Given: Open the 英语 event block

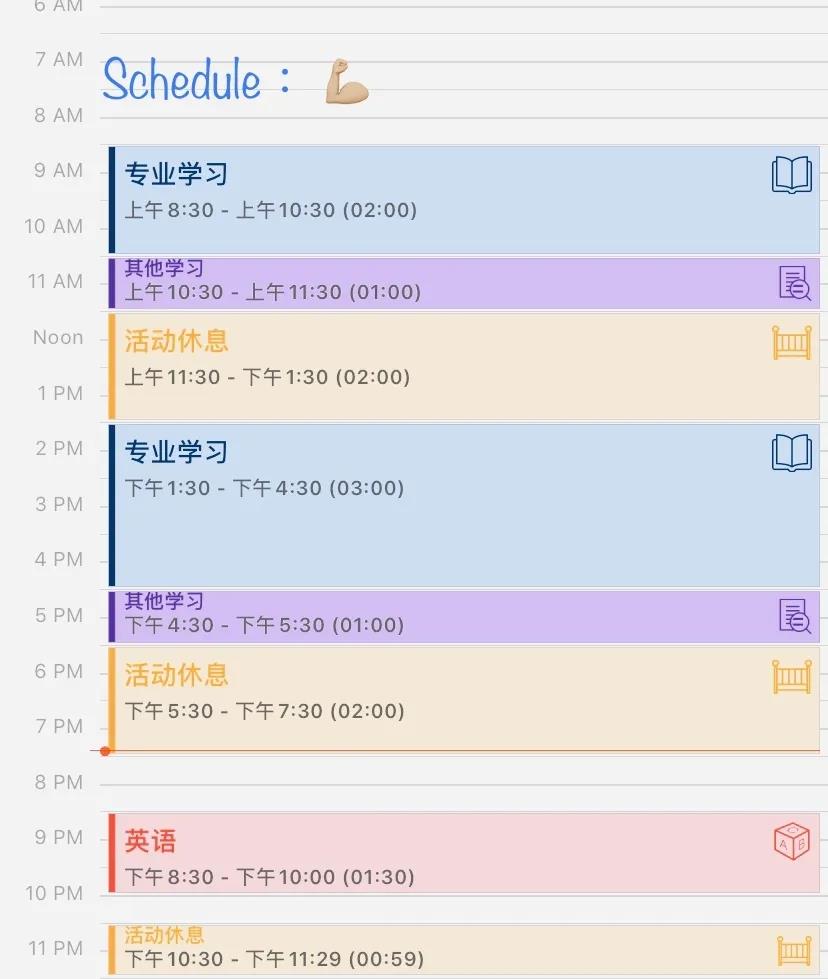Looking at the screenshot, I should 464,853.
